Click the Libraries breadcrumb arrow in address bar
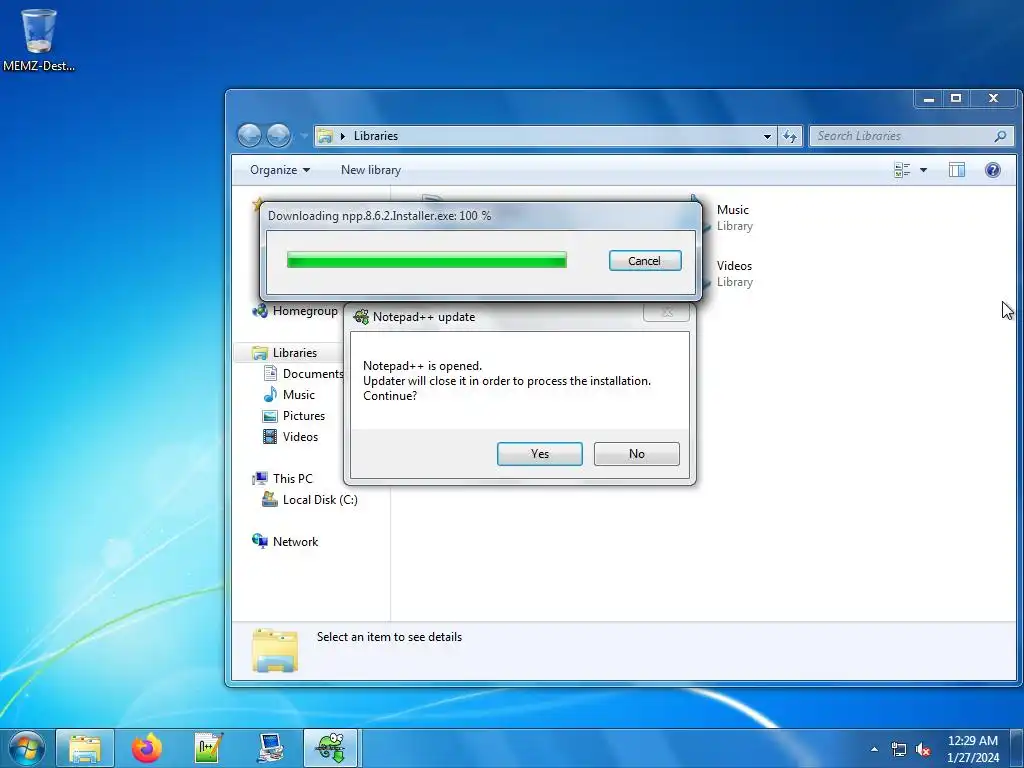This screenshot has width=1024, height=768. pyautogui.click(x=343, y=136)
